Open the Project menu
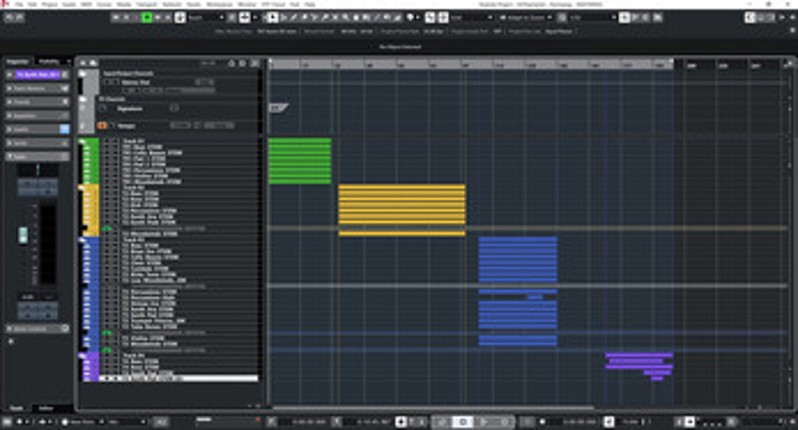798x430 pixels. click(x=49, y=4)
